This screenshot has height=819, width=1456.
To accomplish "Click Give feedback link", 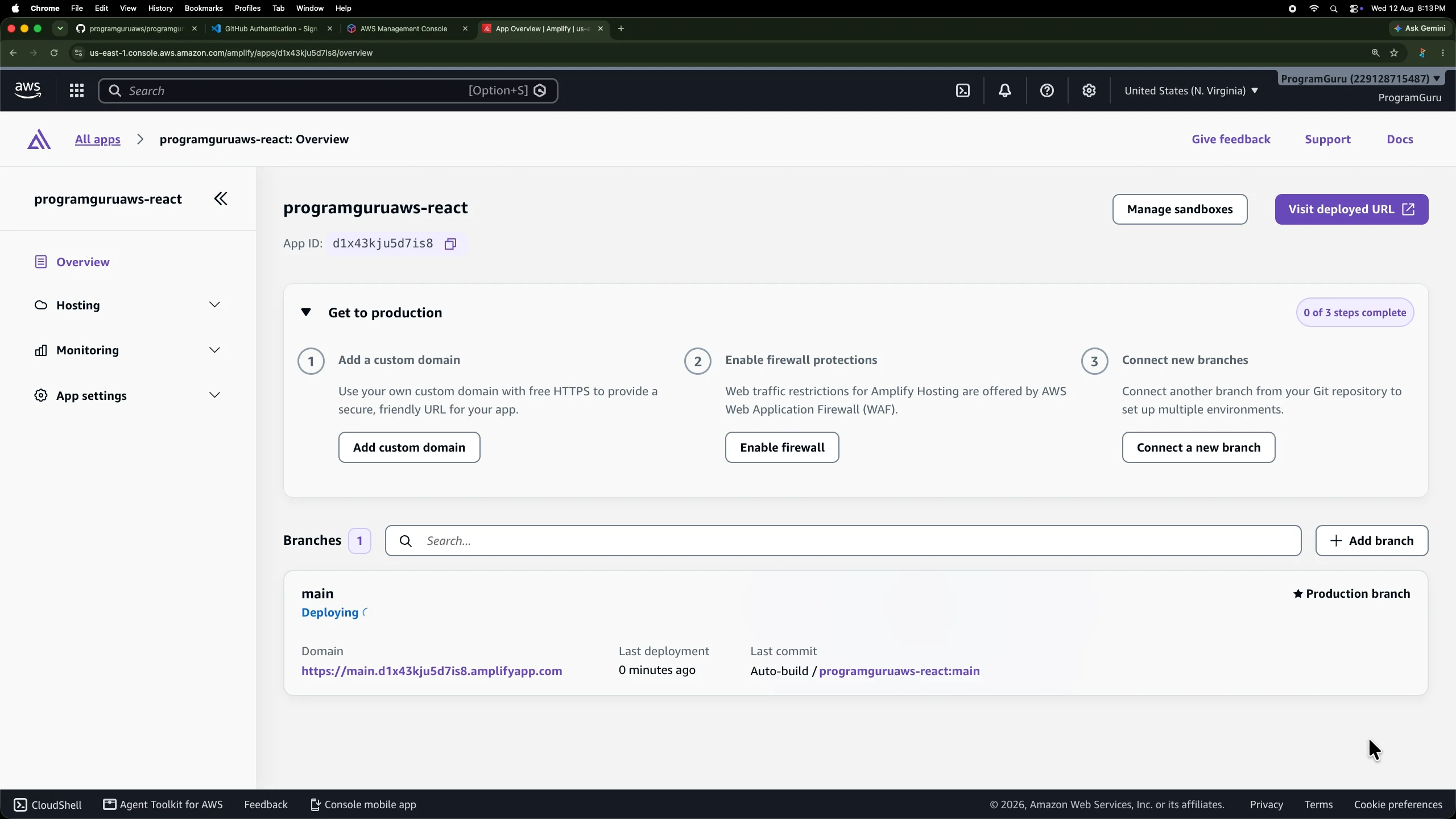I will pyautogui.click(x=1231, y=139).
